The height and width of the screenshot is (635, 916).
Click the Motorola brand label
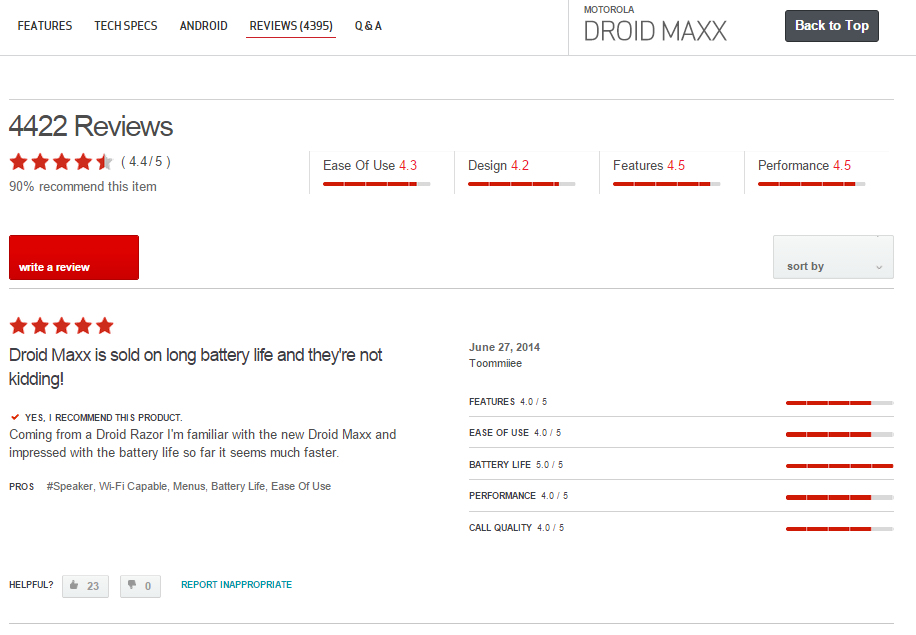[x=609, y=9]
